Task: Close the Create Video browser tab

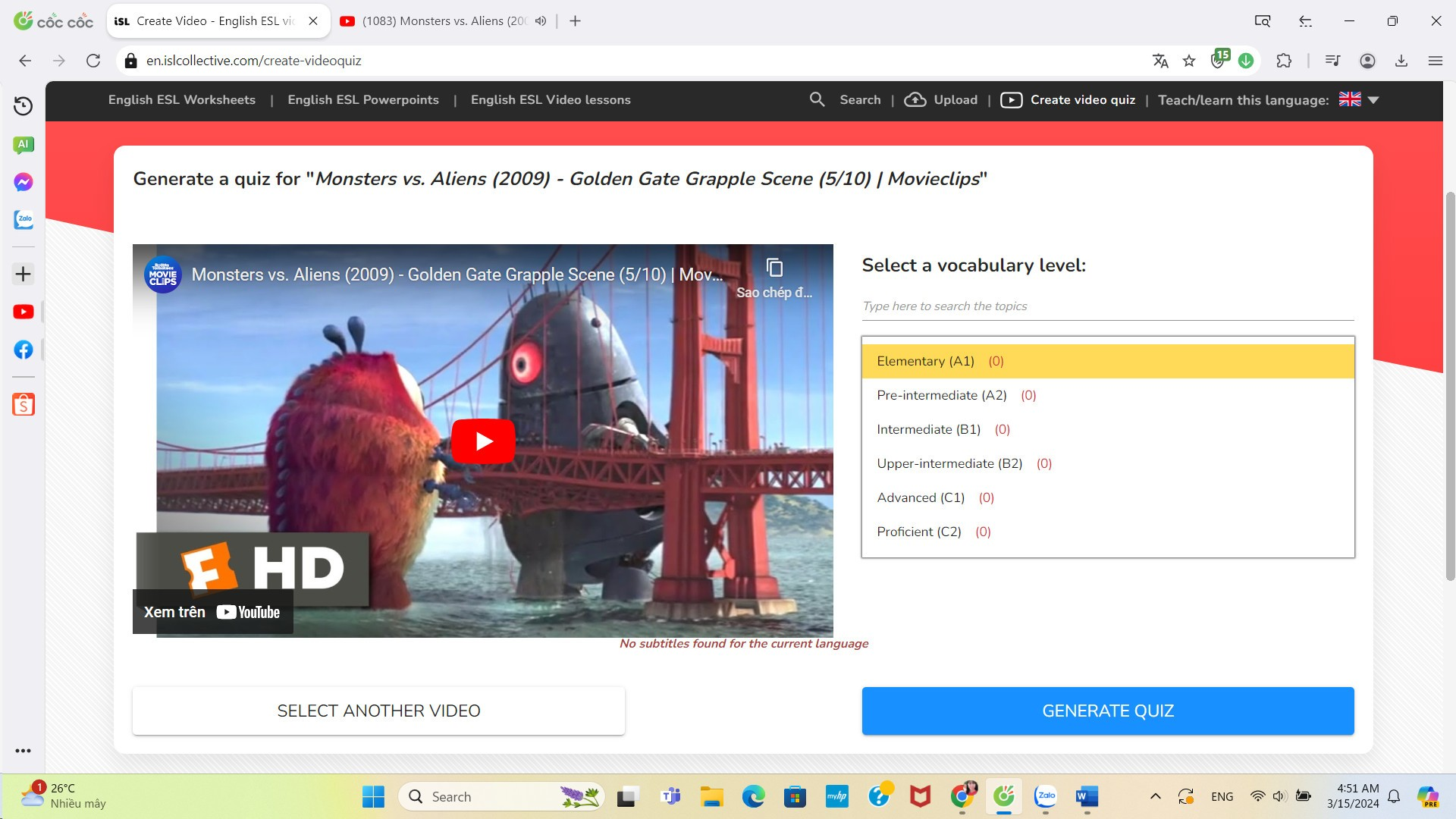Action: coord(313,21)
